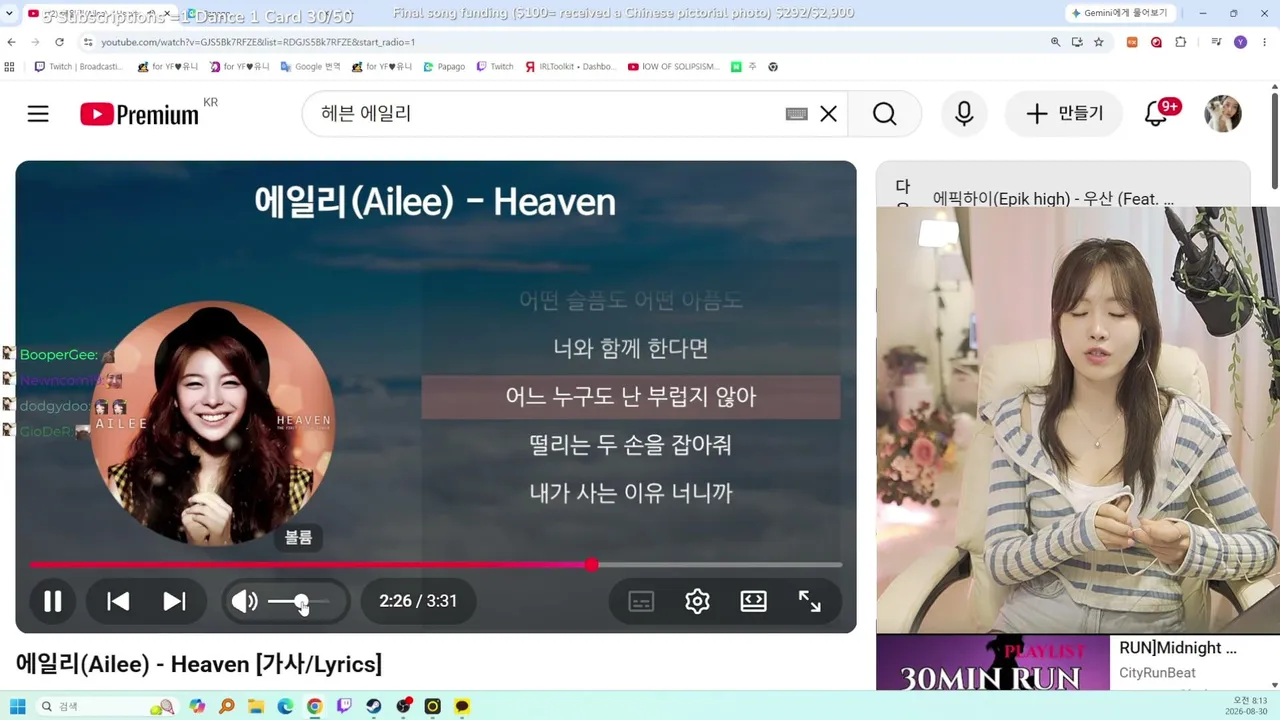This screenshot has height=720, width=1280.
Task: Adjust the volume slider handle
Action: (301, 602)
